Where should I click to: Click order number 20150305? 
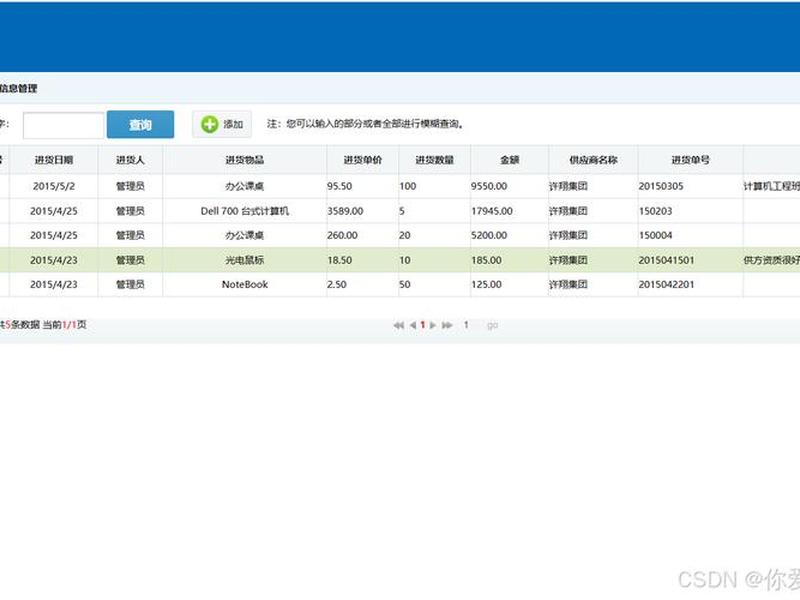pyautogui.click(x=661, y=186)
